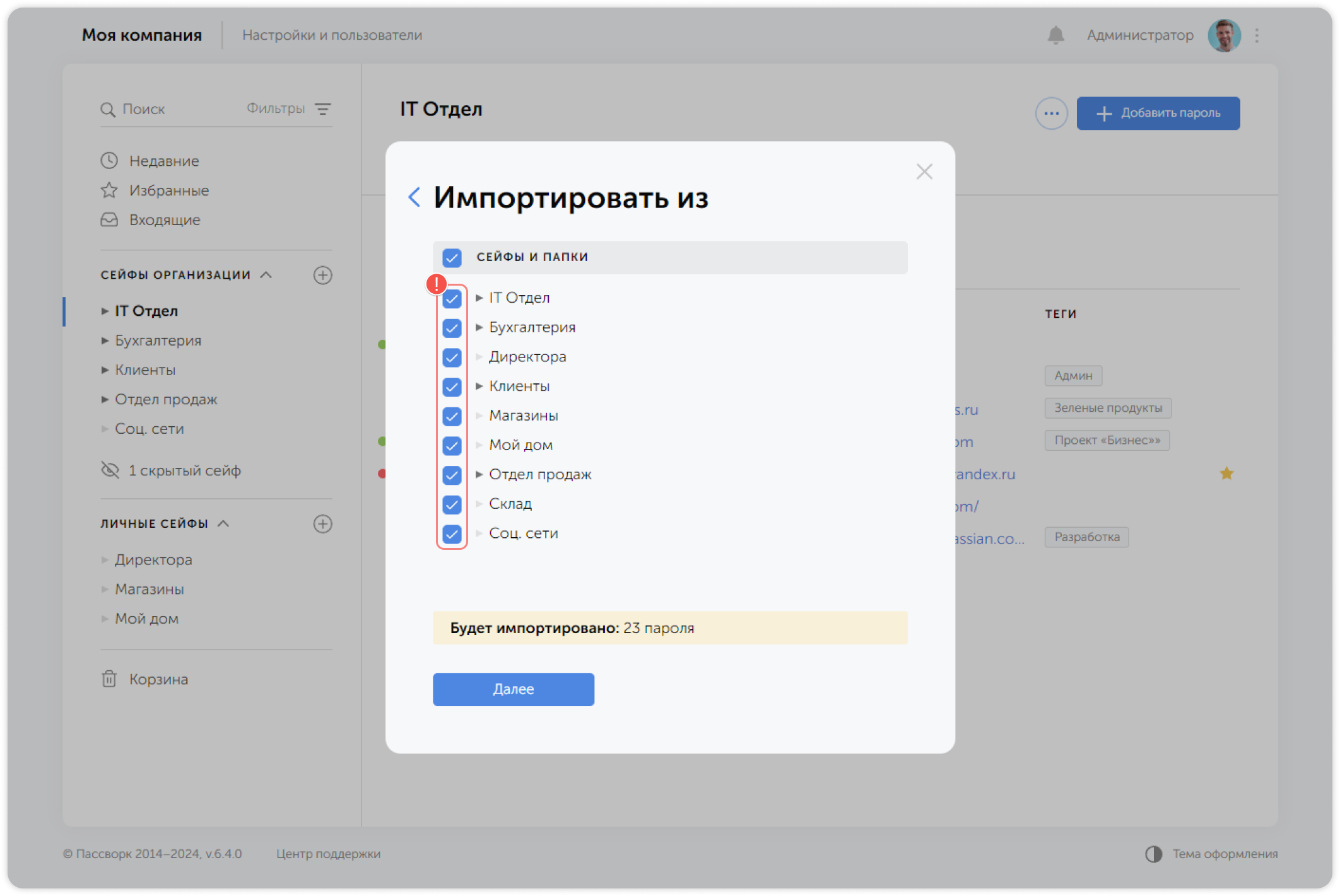
Task: Expand IT Отдел folder in import dialog
Action: (x=479, y=297)
